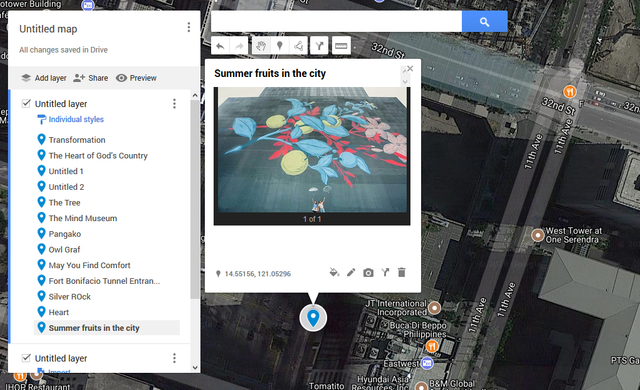Image resolution: width=640 pixels, height=390 pixels.
Task: Select the add marker tool
Action: (x=280, y=46)
